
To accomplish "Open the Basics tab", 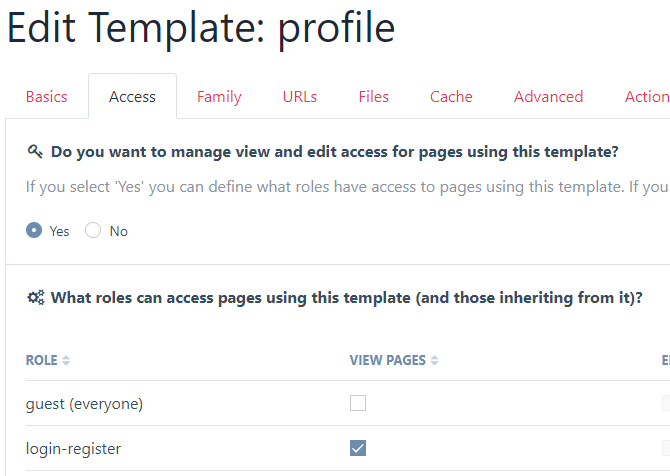I will click(46, 97).
